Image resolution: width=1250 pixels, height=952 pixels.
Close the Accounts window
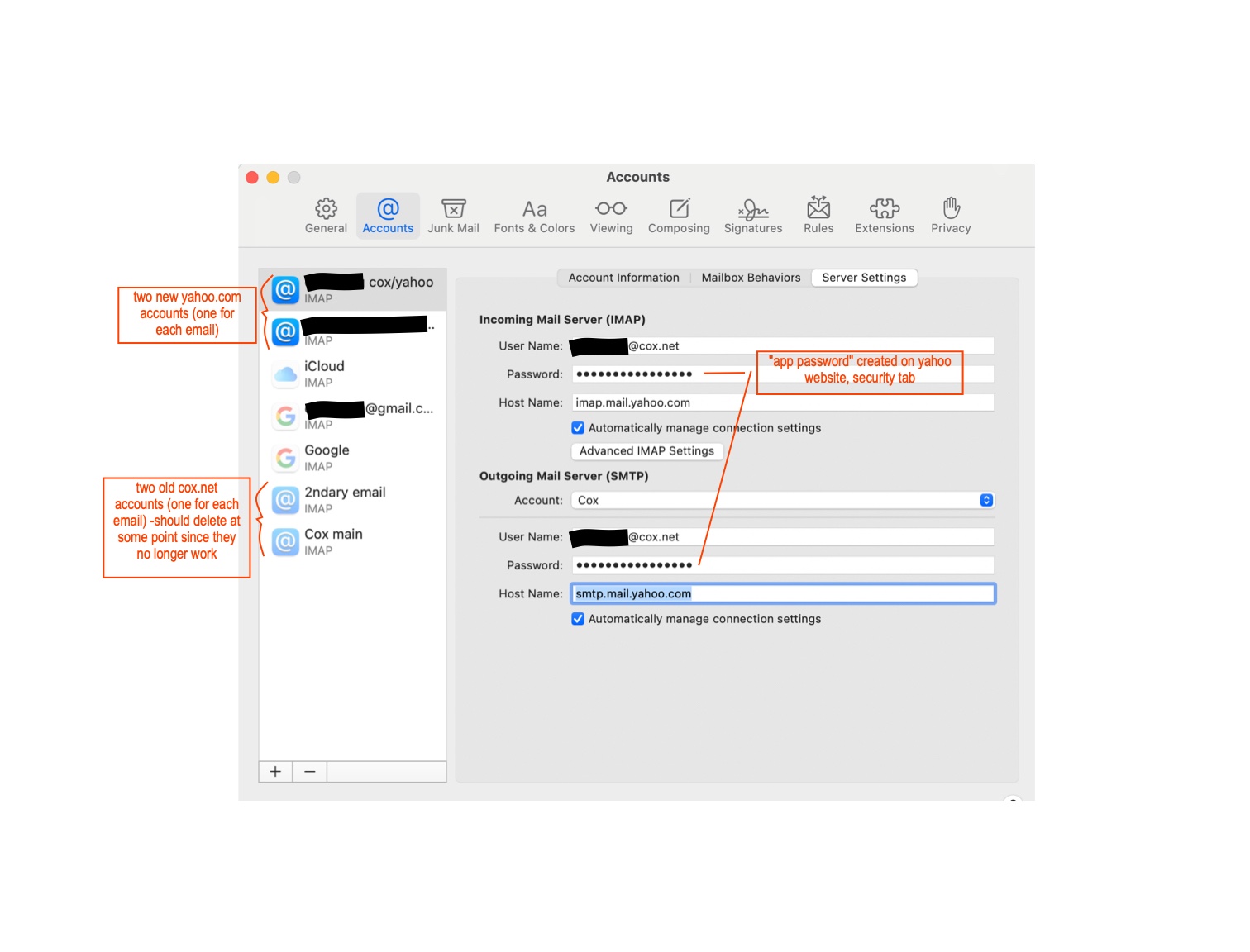pyautogui.click(x=252, y=178)
